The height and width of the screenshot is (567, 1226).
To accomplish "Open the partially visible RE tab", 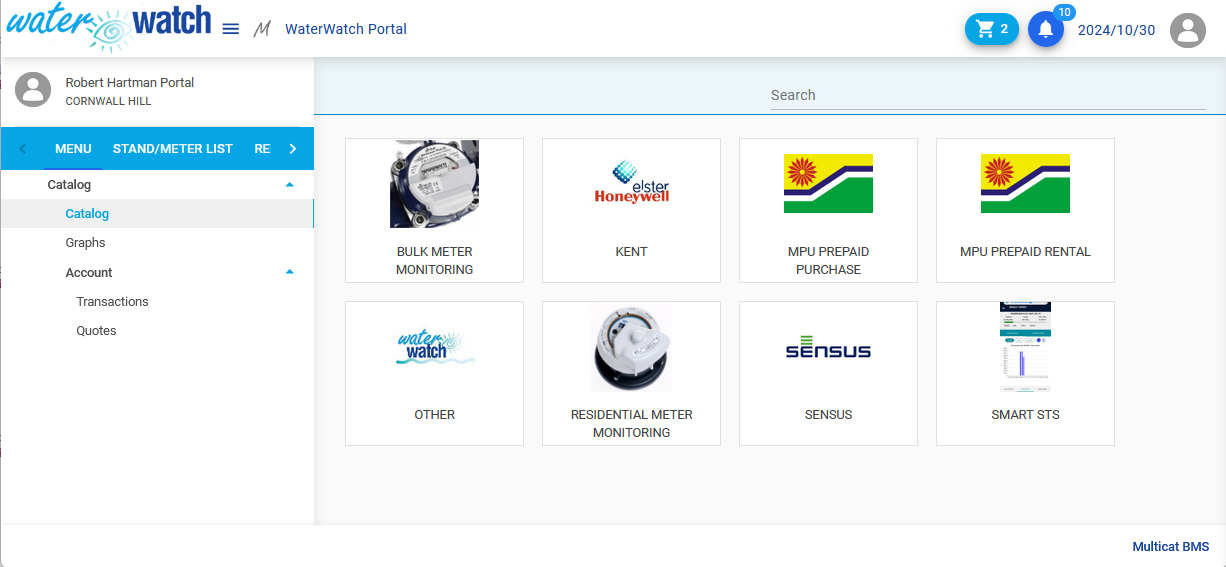I will (262, 149).
